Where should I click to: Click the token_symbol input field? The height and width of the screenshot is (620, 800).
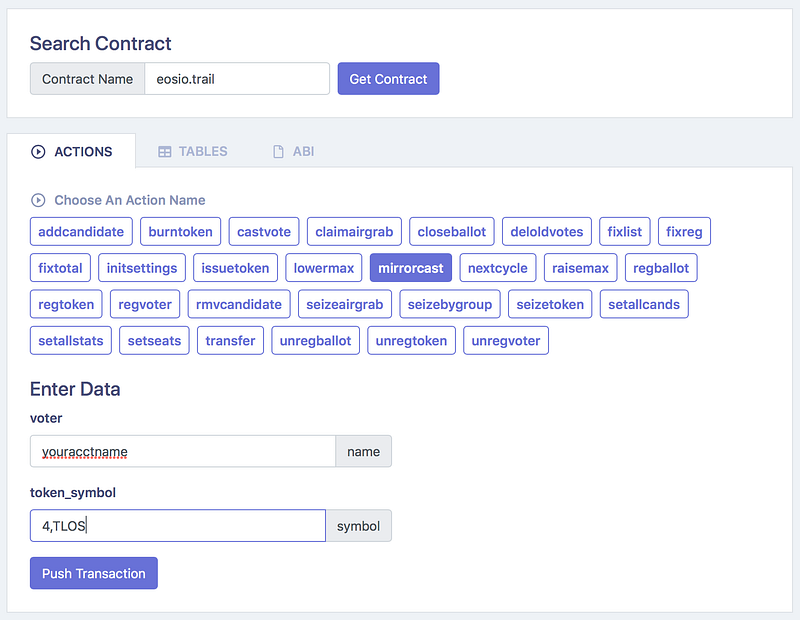click(178, 526)
